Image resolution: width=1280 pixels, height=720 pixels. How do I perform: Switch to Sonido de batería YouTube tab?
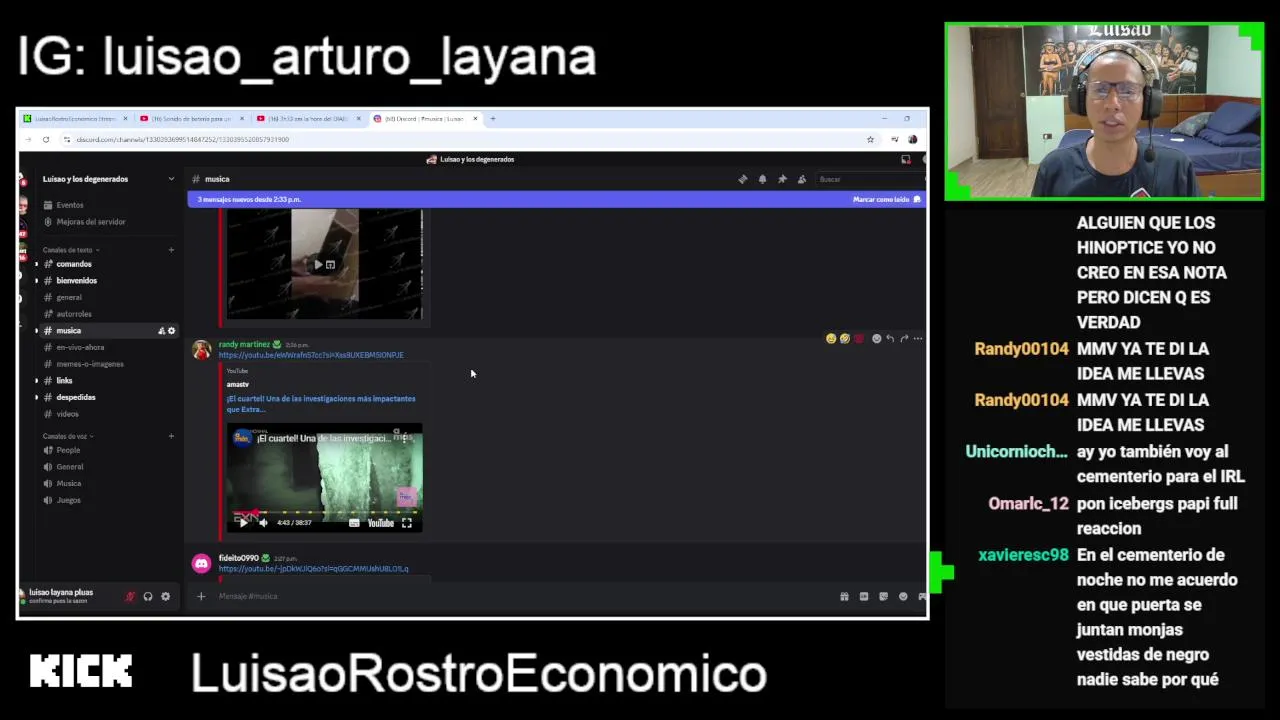coord(191,118)
